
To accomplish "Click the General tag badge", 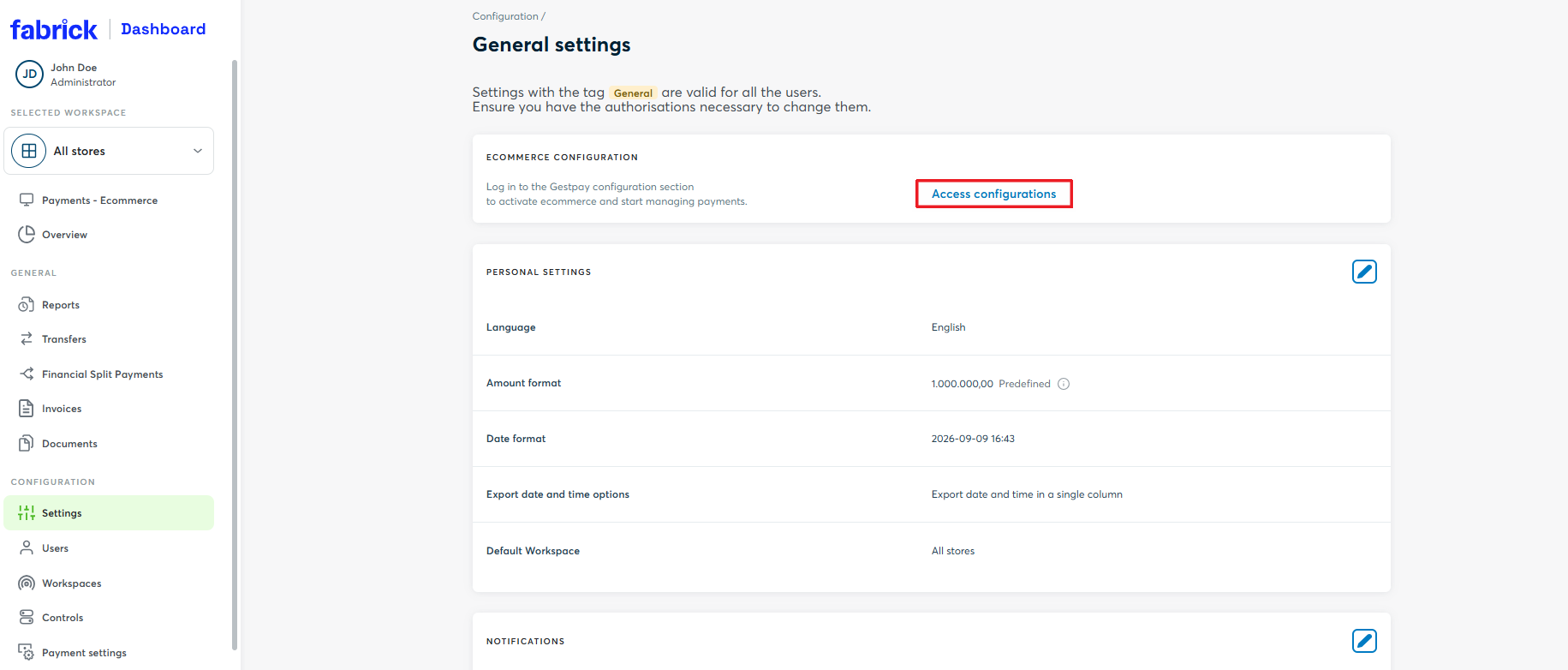I will click(x=633, y=93).
